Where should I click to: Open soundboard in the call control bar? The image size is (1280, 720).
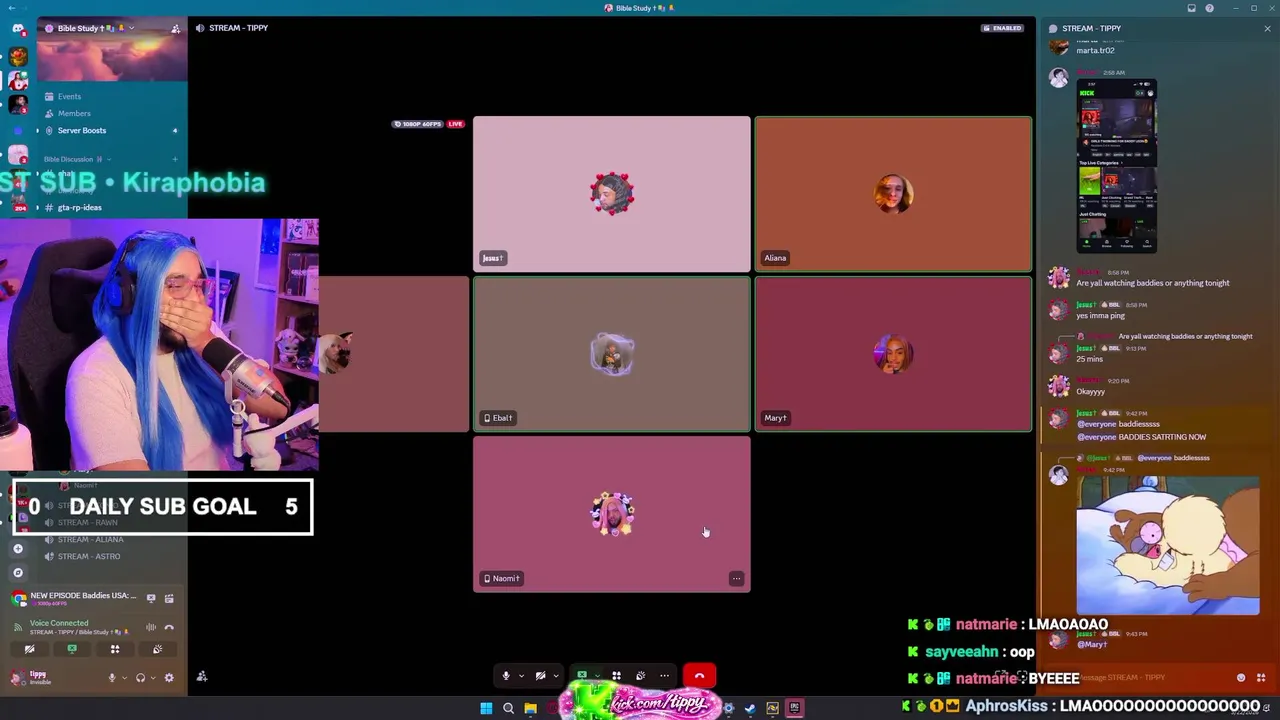(640, 676)
